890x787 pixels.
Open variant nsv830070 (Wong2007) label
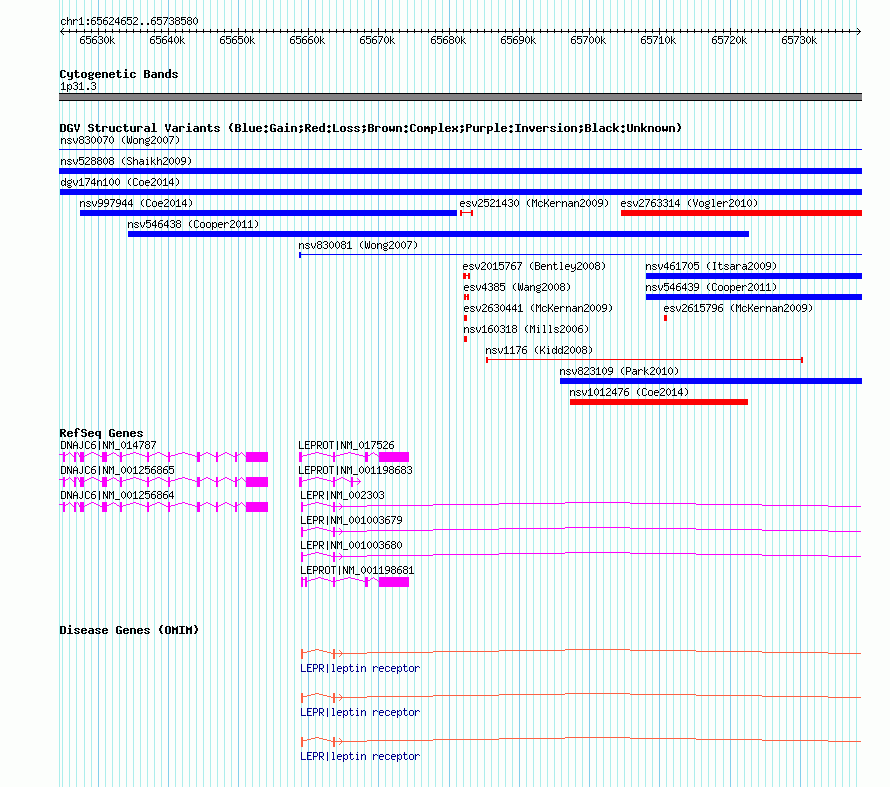(x=120, y=140)
